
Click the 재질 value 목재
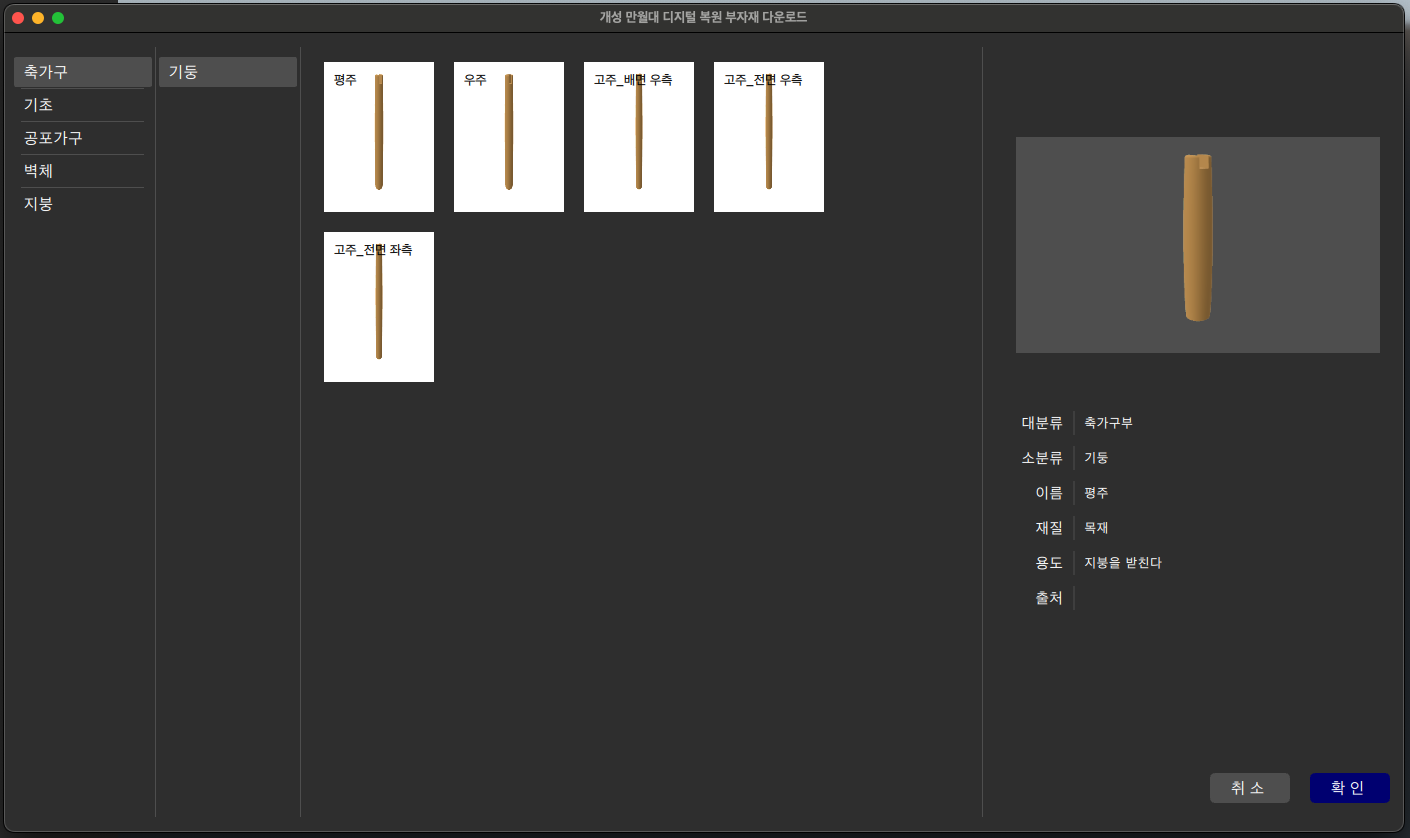pyautogui.click(x=1096, y=528)
